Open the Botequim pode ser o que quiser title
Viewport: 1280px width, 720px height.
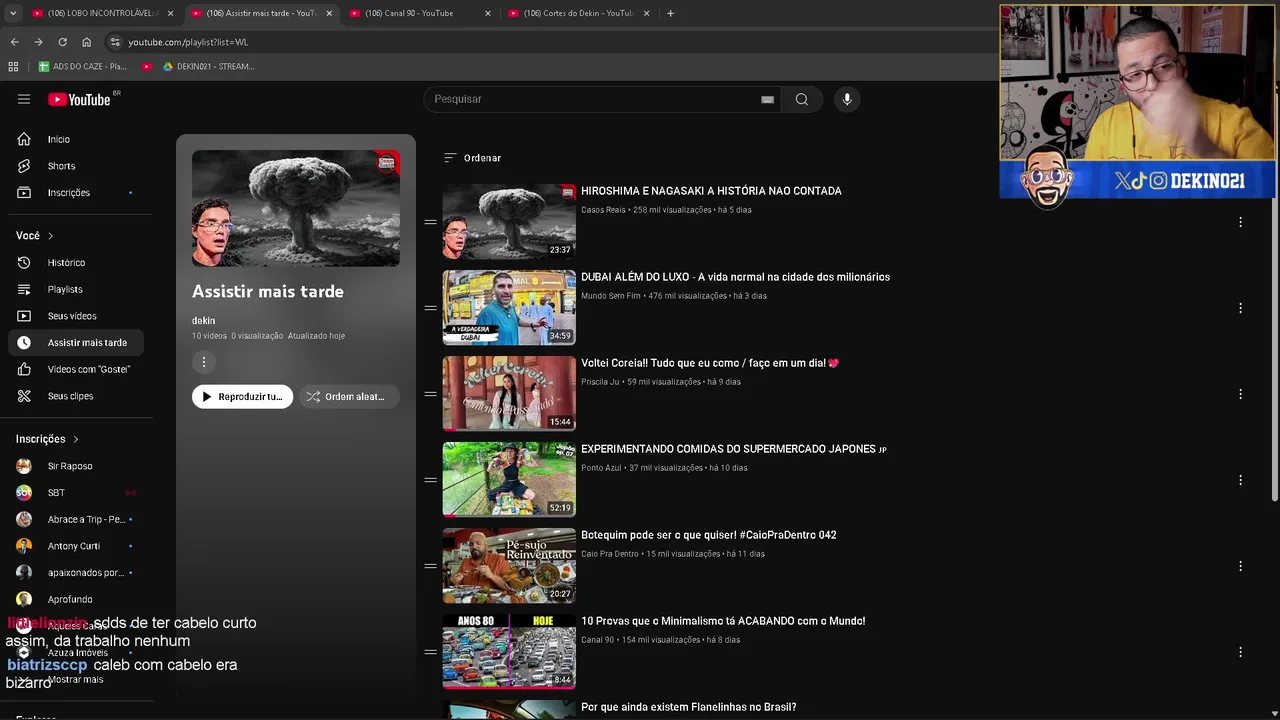tap(709, 535)
